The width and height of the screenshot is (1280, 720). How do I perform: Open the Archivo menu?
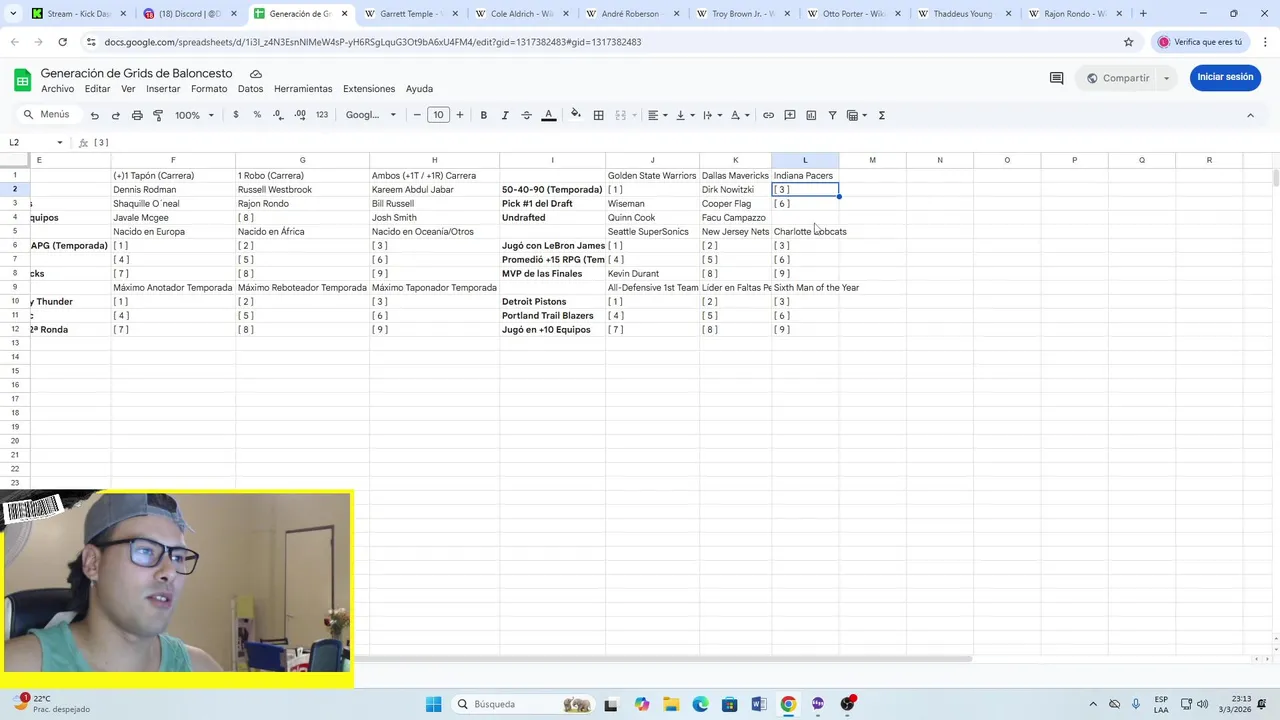[x=58, y=89]
